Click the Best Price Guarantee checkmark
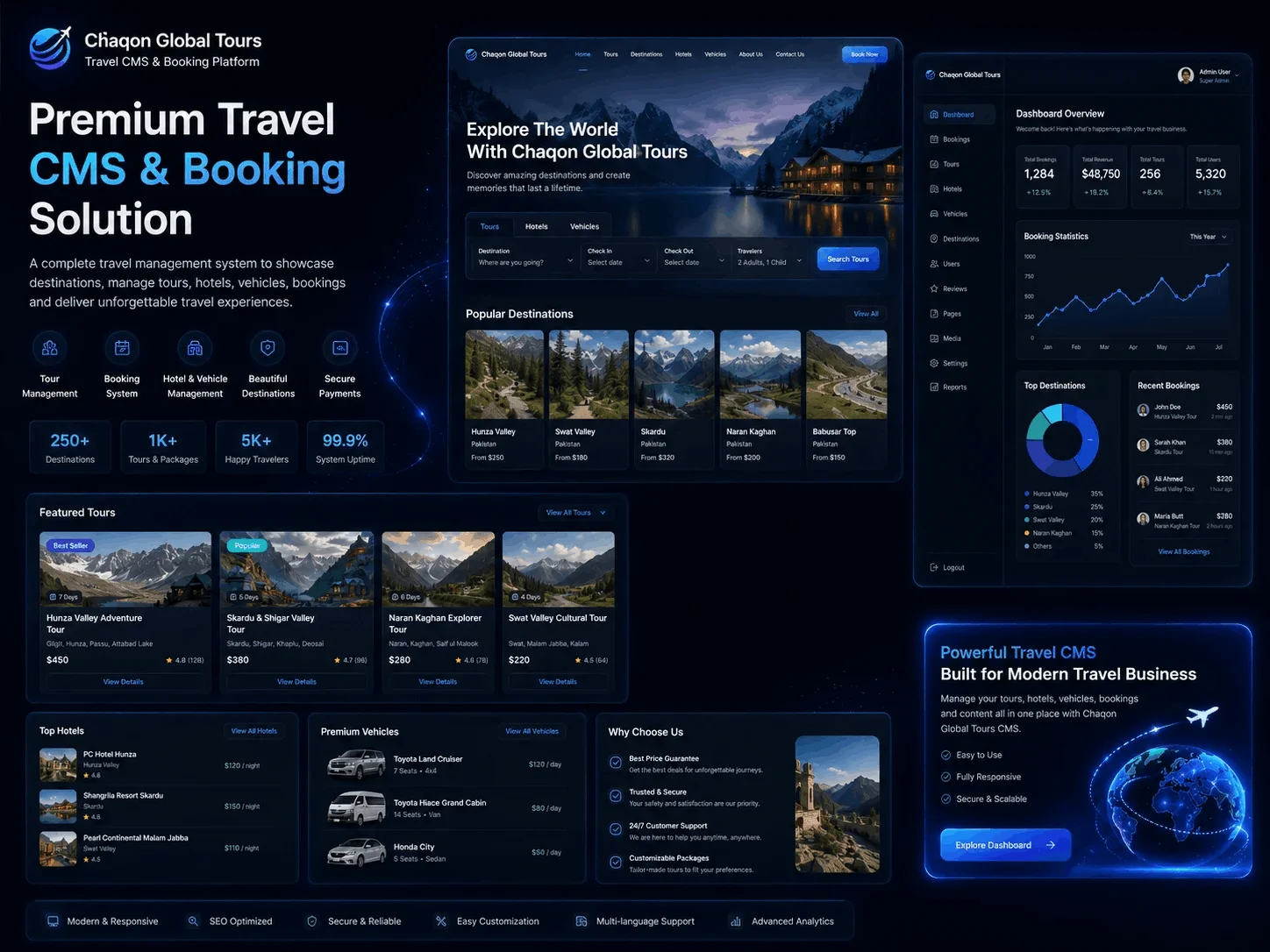Screen dimensions: 1270x952 click(616, 763)
